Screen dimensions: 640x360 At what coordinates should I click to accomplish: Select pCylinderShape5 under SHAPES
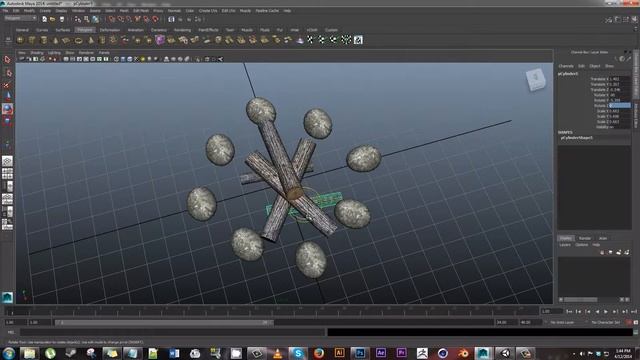pos(576,138)
